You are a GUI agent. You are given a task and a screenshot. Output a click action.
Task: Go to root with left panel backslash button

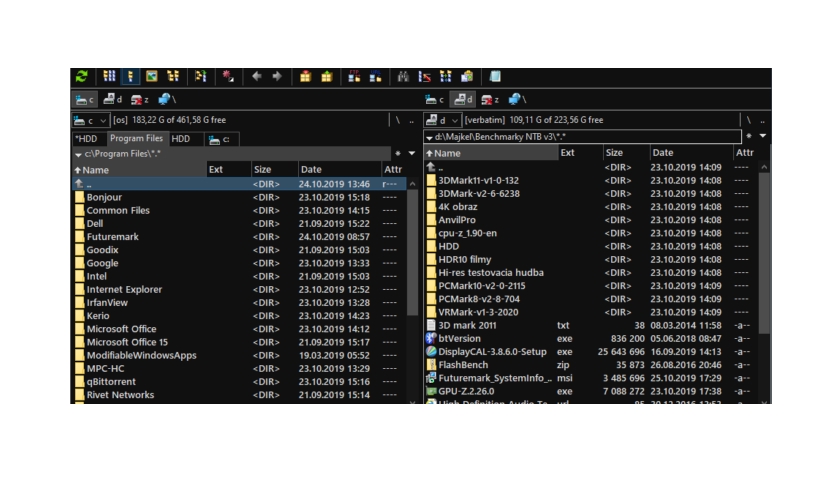point(398,120)
